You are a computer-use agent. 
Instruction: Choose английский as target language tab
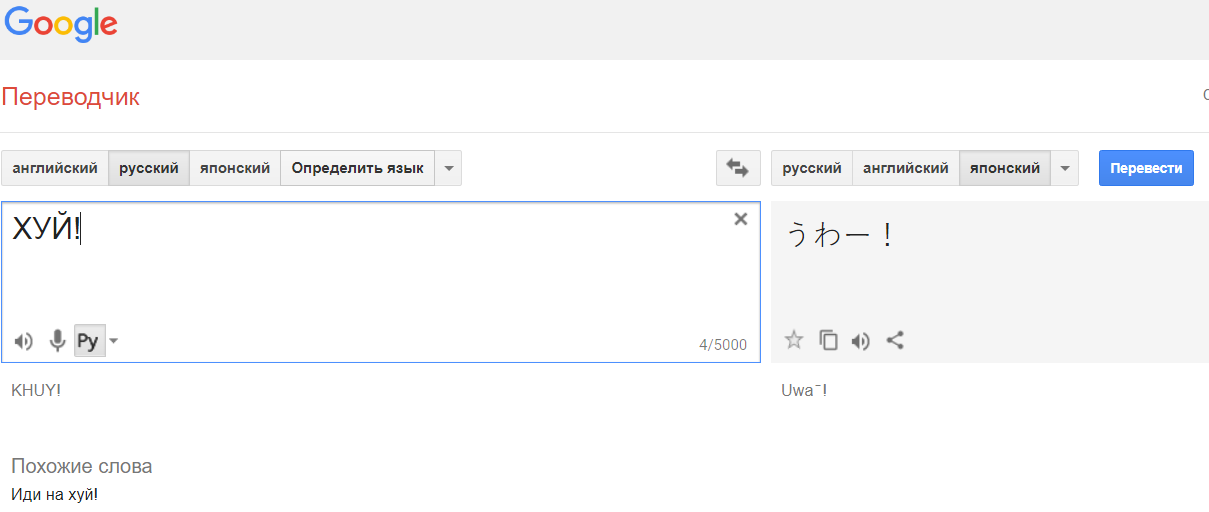[x=906, y=168]
